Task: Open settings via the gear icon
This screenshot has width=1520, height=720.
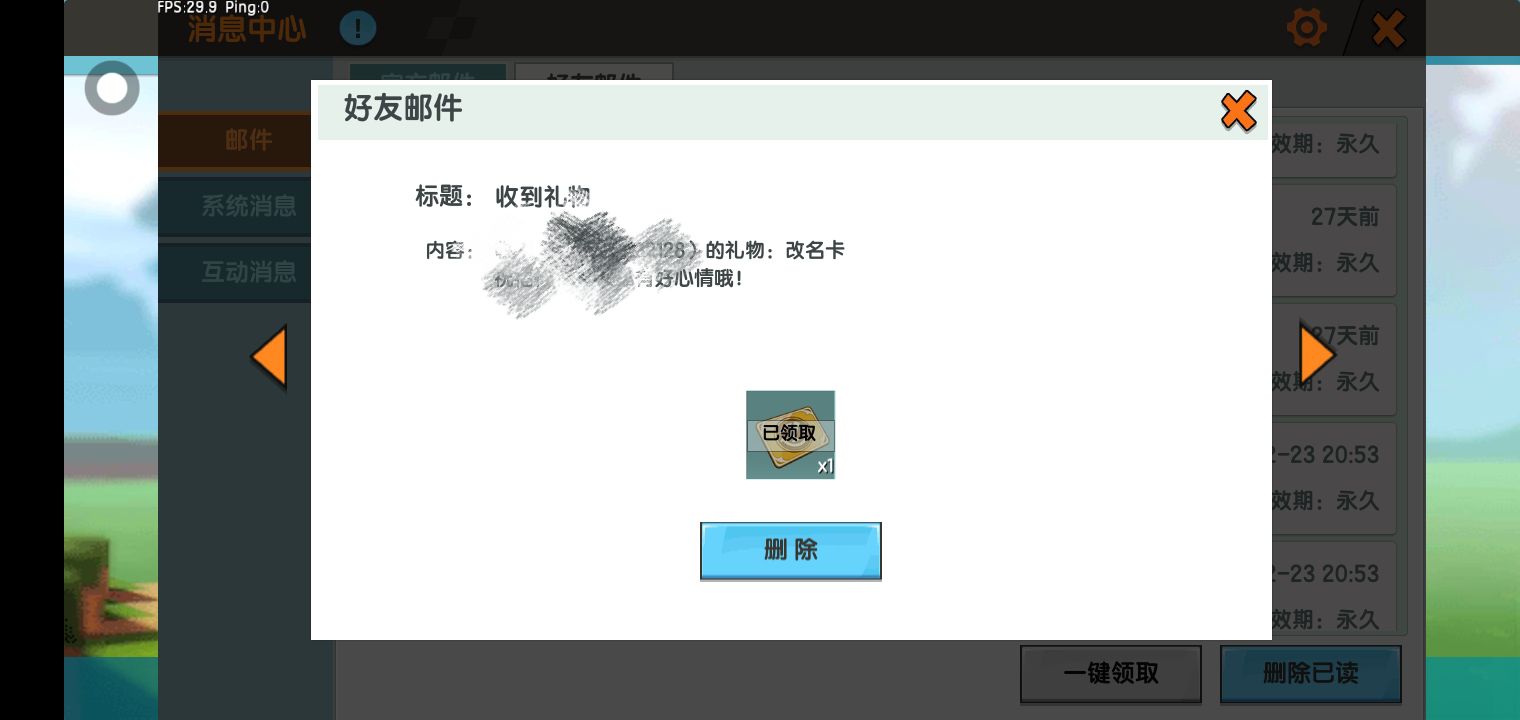Action: tap(1307, 27)
